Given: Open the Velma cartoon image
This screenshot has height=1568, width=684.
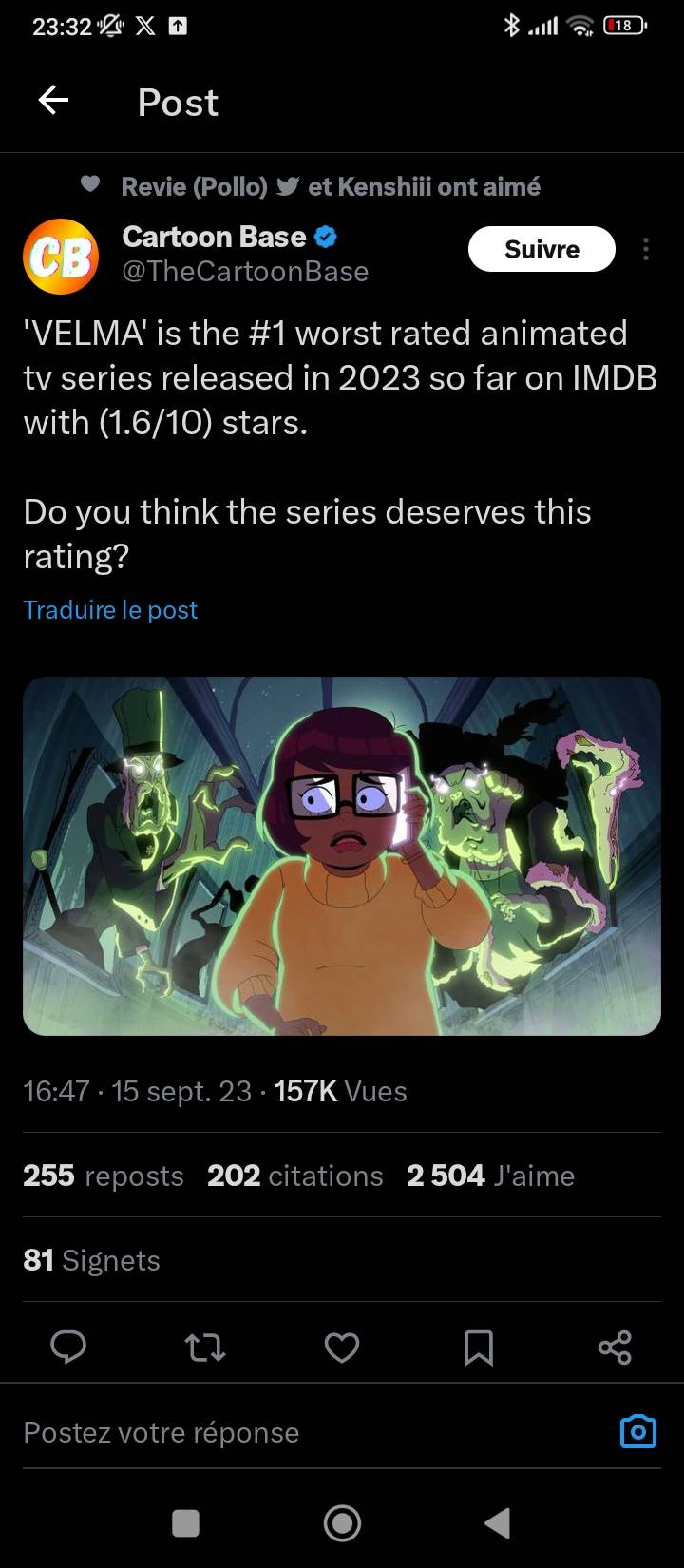Looking at the screenshot, I should tap(342, 855).
